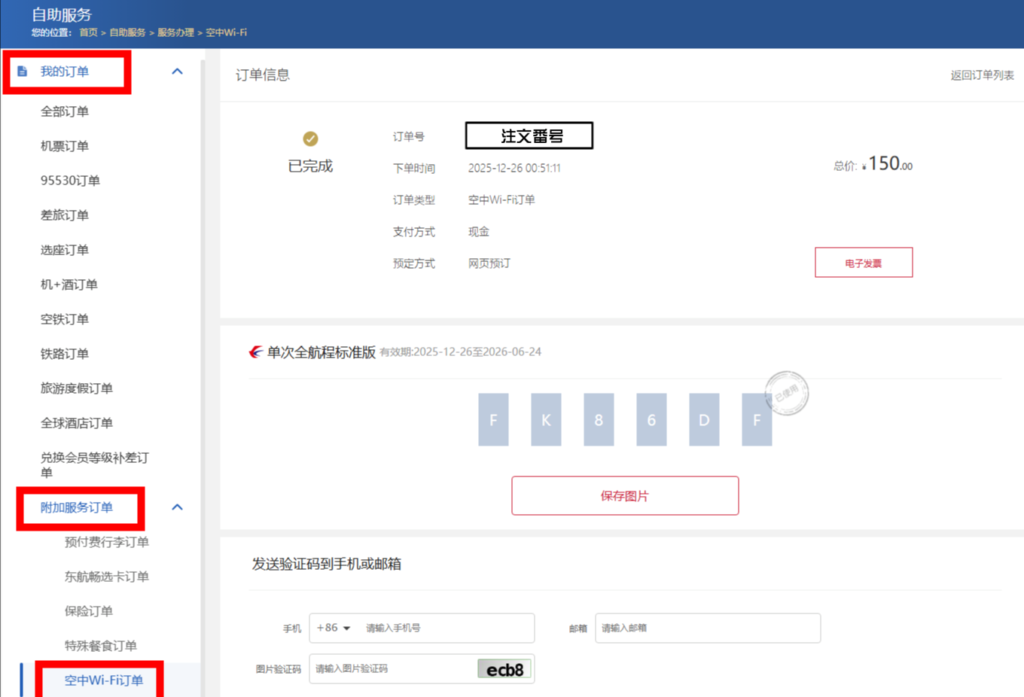Select 空中Wi-Fi订单 sidebar item
Viewport: 1024px width, 697px height.
(x=104, y=681)
